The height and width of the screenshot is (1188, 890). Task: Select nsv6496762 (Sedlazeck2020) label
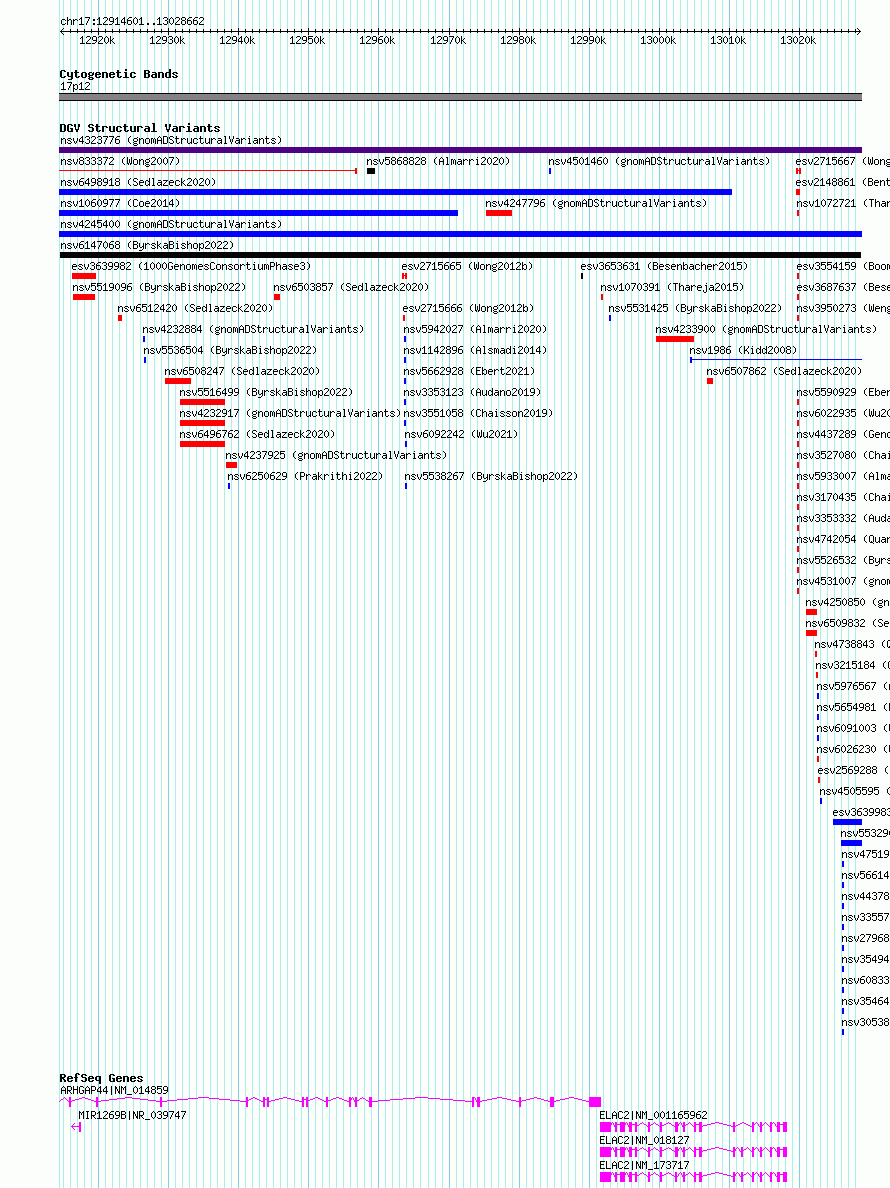click(x=257, y=435)
